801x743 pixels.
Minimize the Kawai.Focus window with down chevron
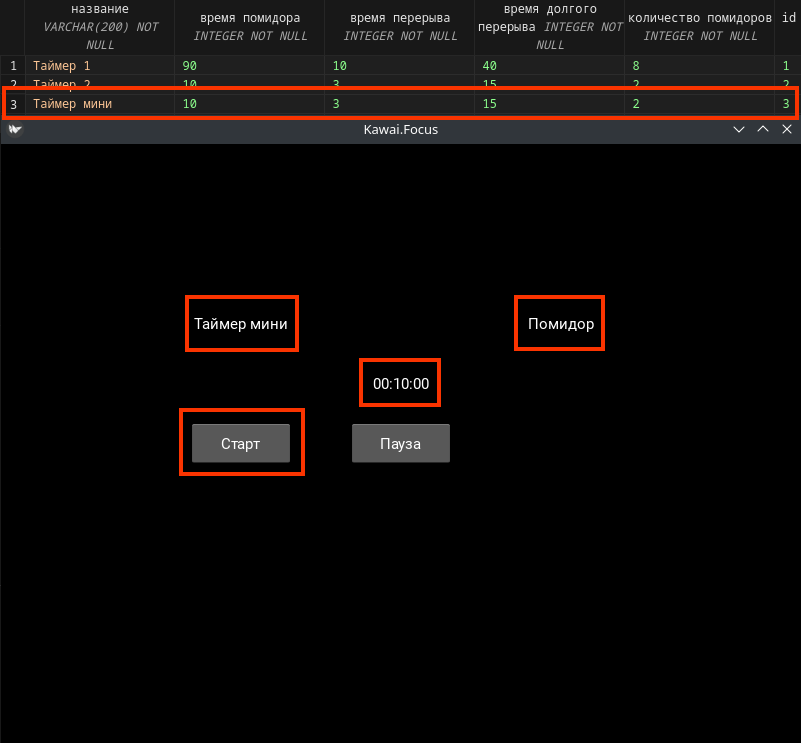tap(739, 129)
